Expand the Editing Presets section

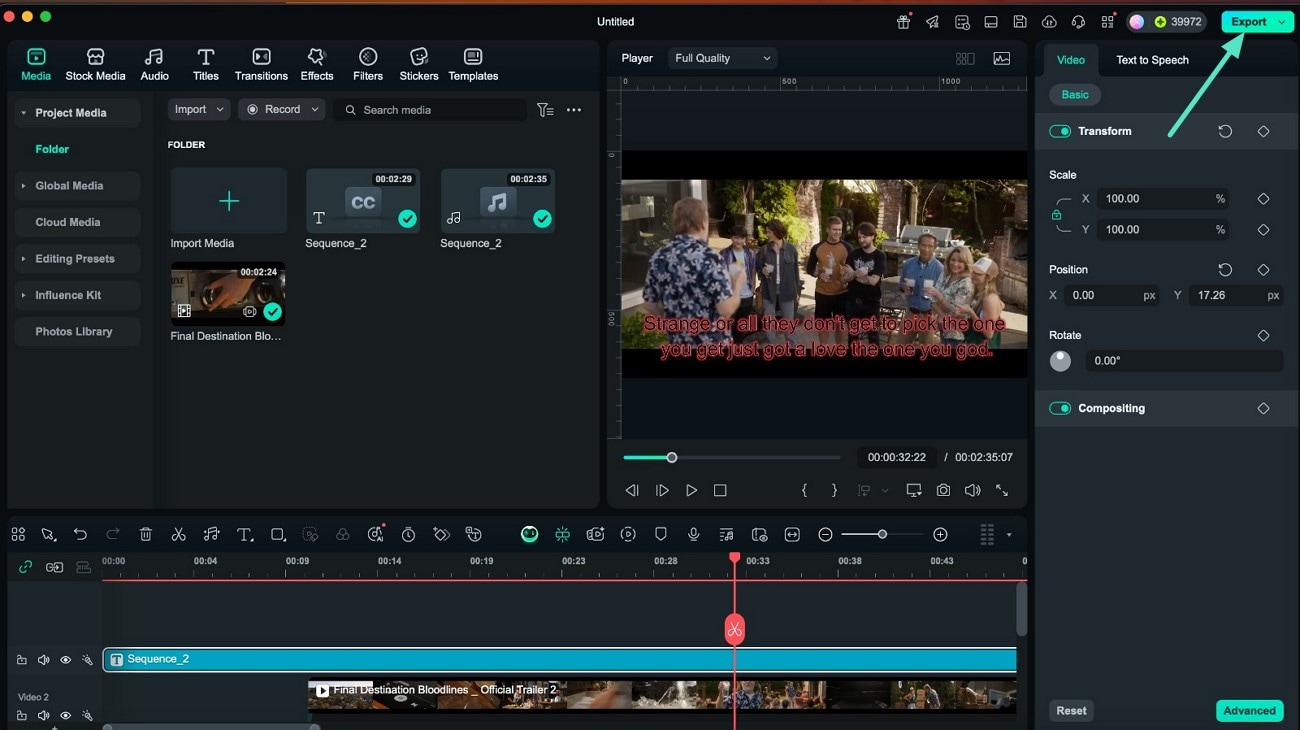[23, 259]
